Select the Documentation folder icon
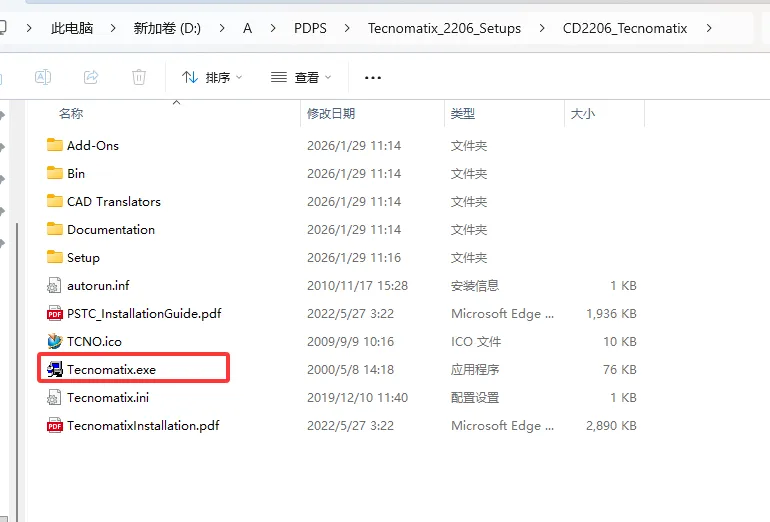The width and height of the screenshot is (770, 522). coord(55,229)
